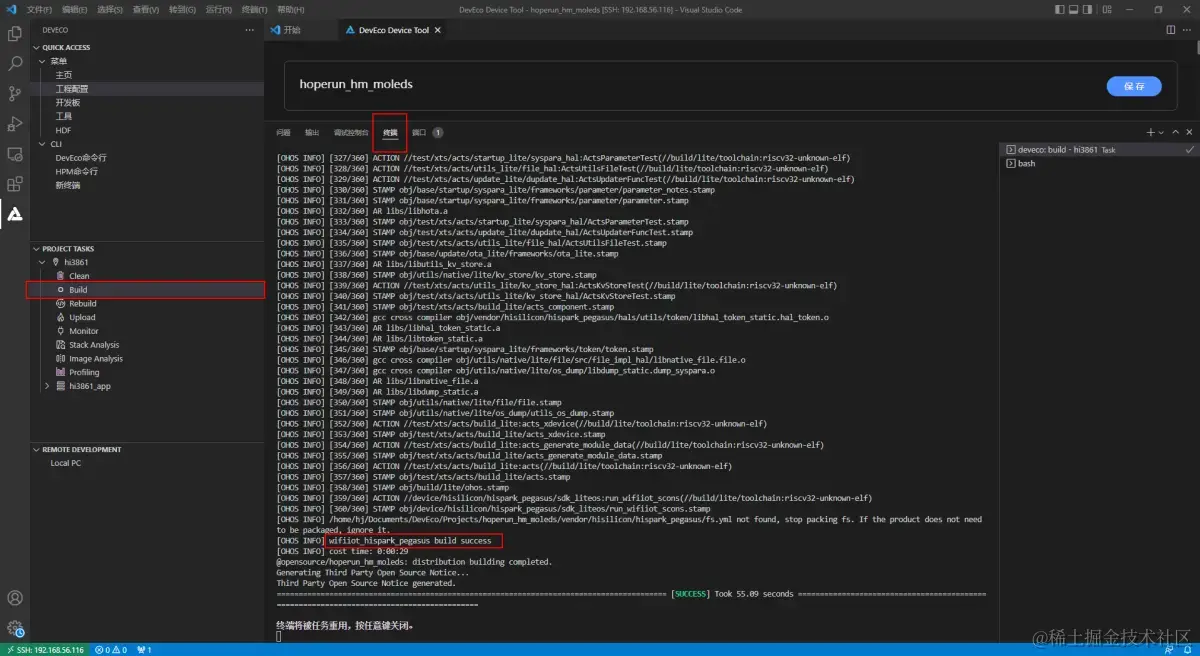Open 新终端 under CLI
Screen dimensions: 1200x656
[68, 186]
